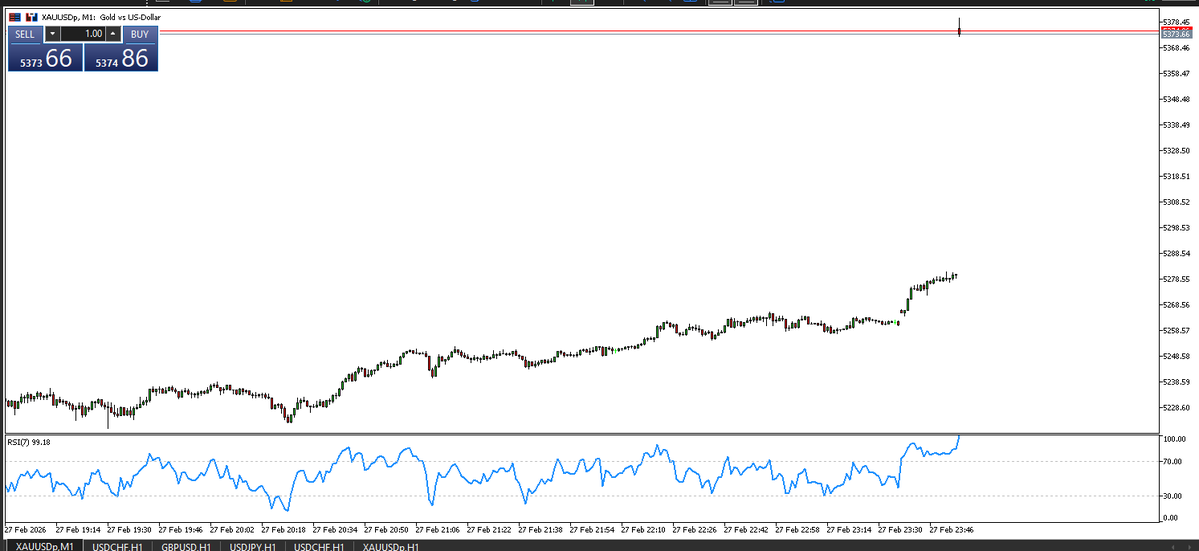The image size is (1199, 551).
Task: Click the 27 Feb 20:02 time label
Action: [232, 529]
